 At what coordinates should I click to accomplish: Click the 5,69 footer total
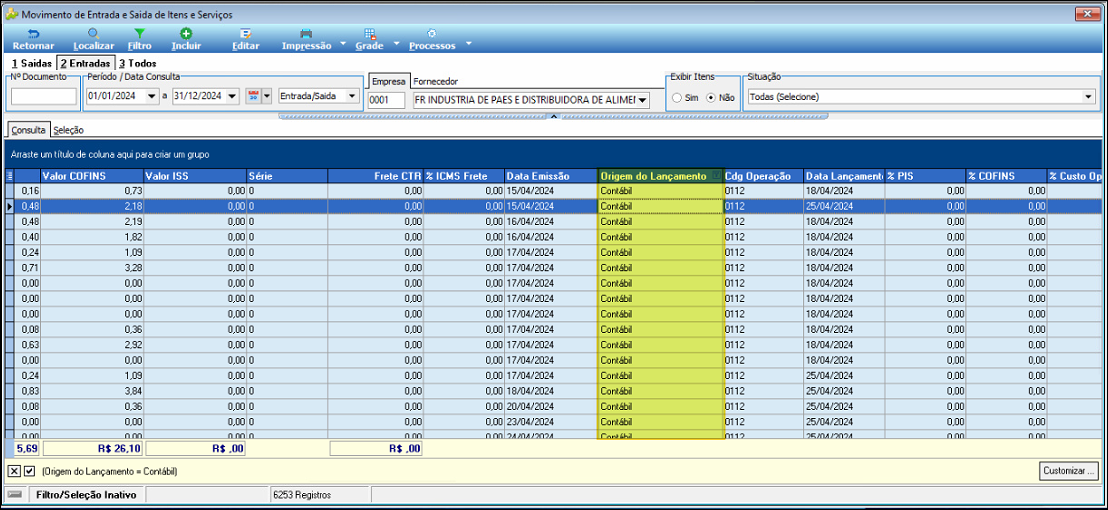(x=28, y=448)
